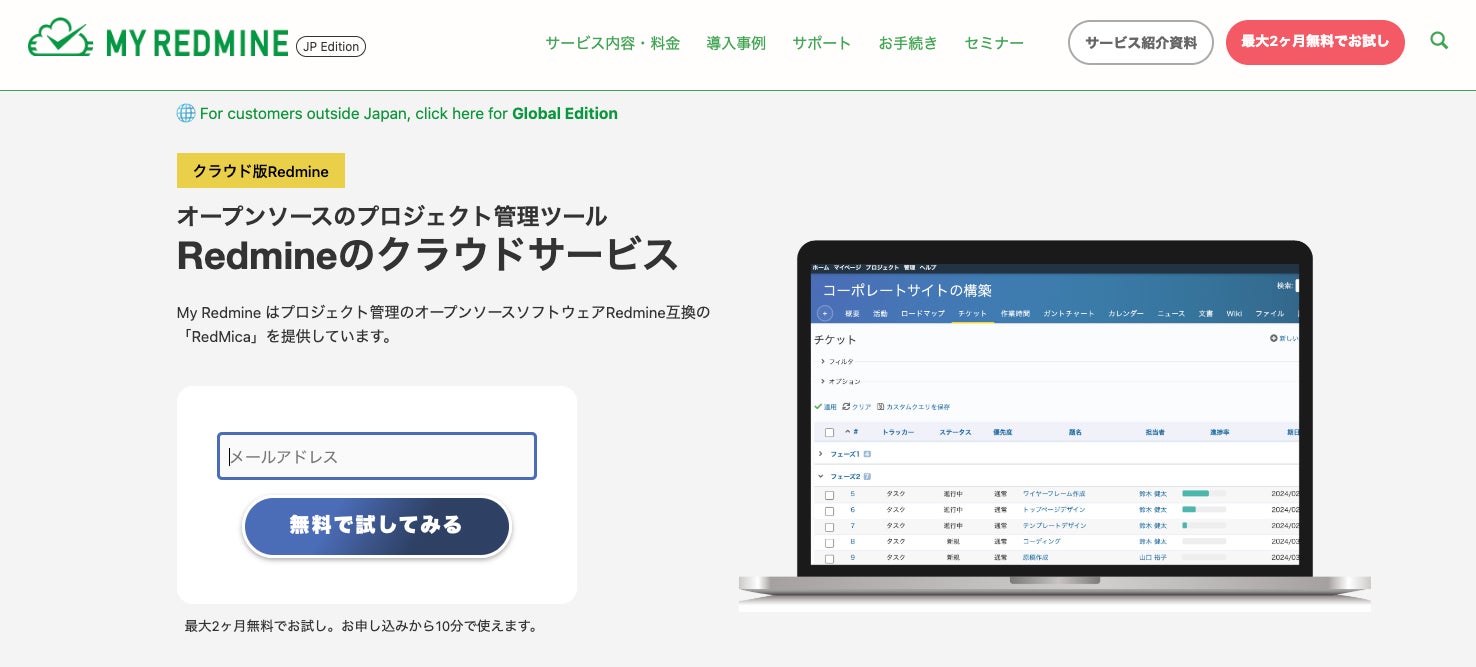Go to 導入事例 page
The height and width of the screenshot is (667, 1476).
tap(736, 43)
